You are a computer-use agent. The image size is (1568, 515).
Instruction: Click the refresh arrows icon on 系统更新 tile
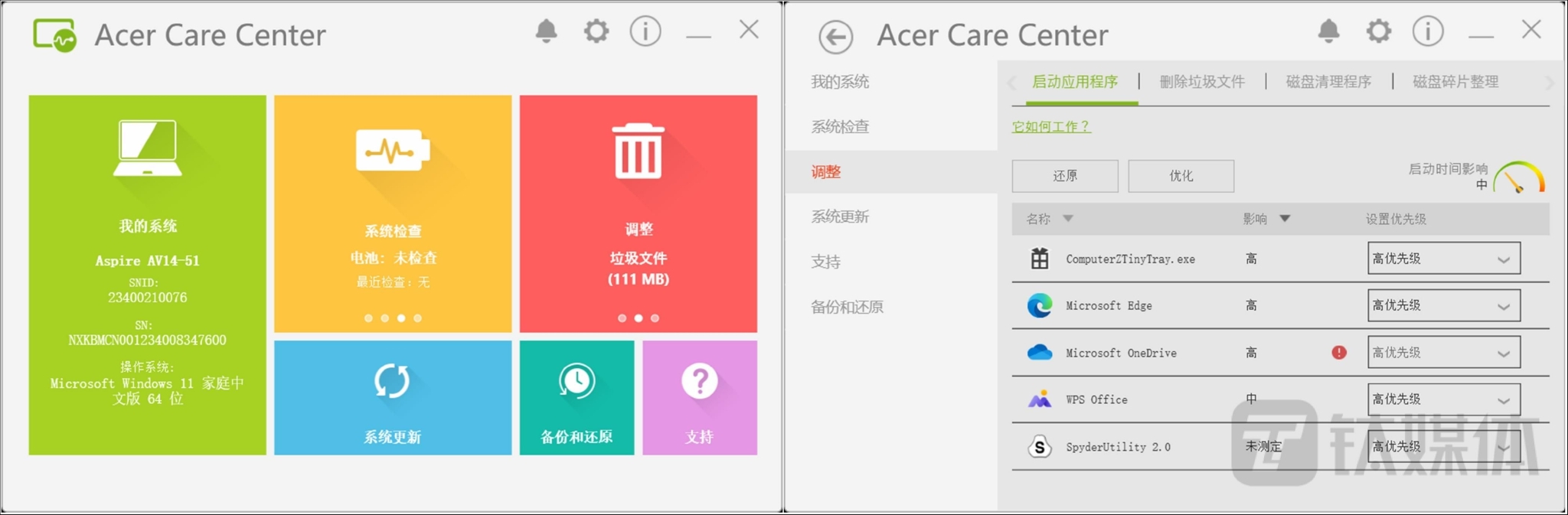coord(392,381)
